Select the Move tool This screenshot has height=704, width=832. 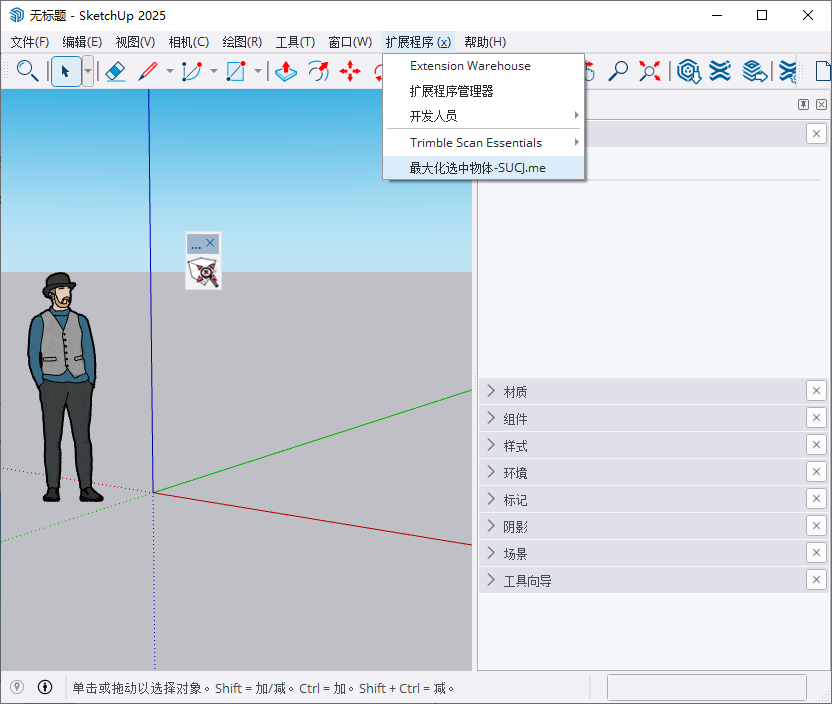(350, 71)
